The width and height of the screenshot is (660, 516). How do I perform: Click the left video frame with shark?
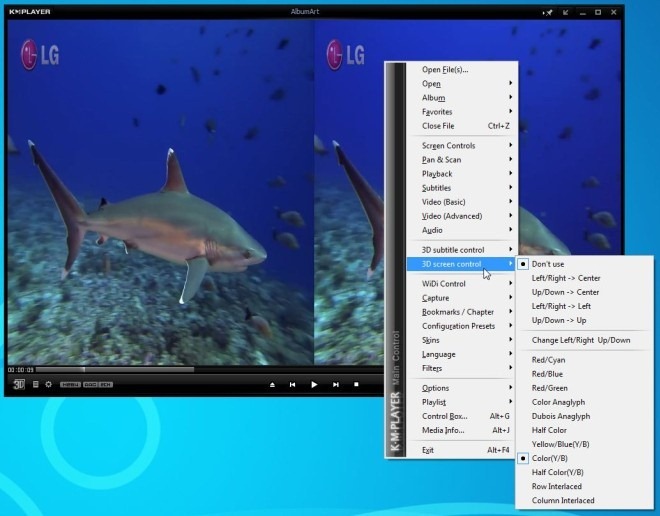click(x=161, y=192)
